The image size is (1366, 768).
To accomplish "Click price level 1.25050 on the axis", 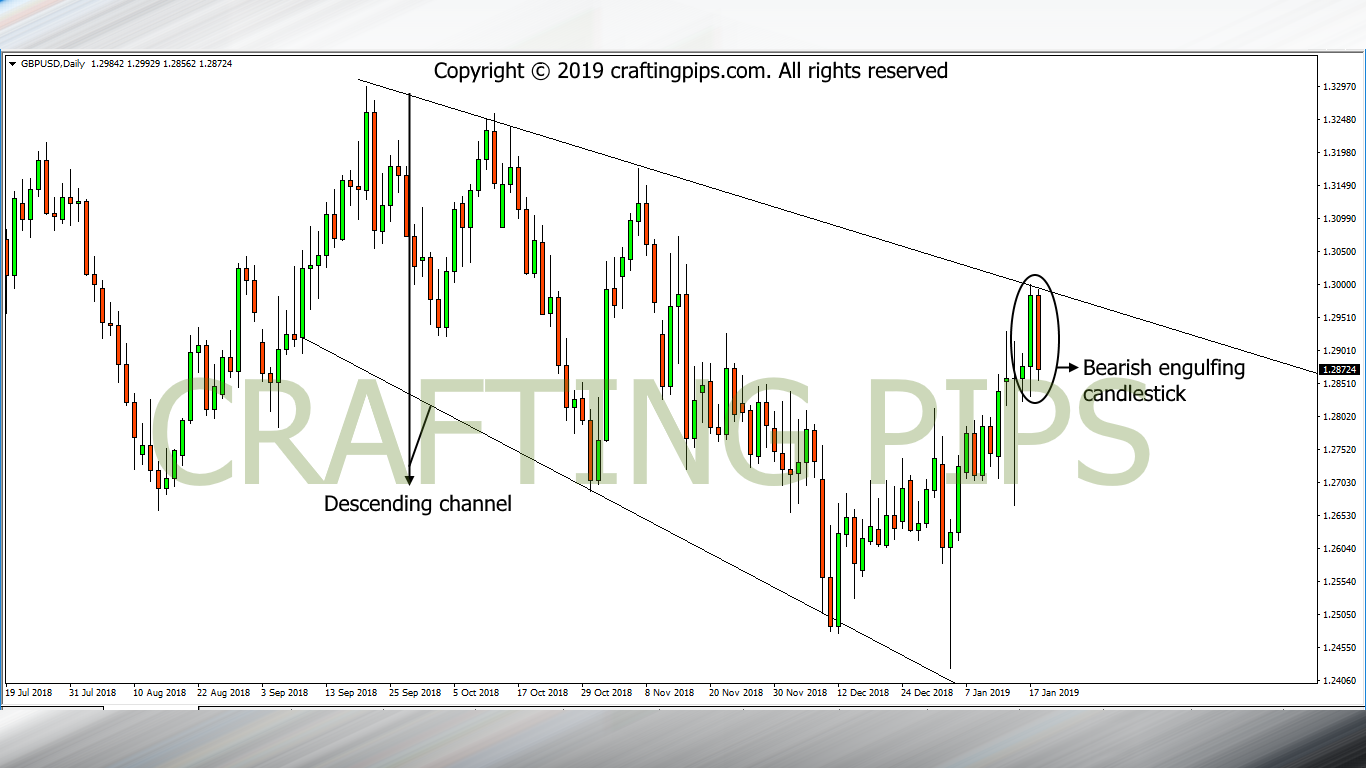I will point(1338,615).
